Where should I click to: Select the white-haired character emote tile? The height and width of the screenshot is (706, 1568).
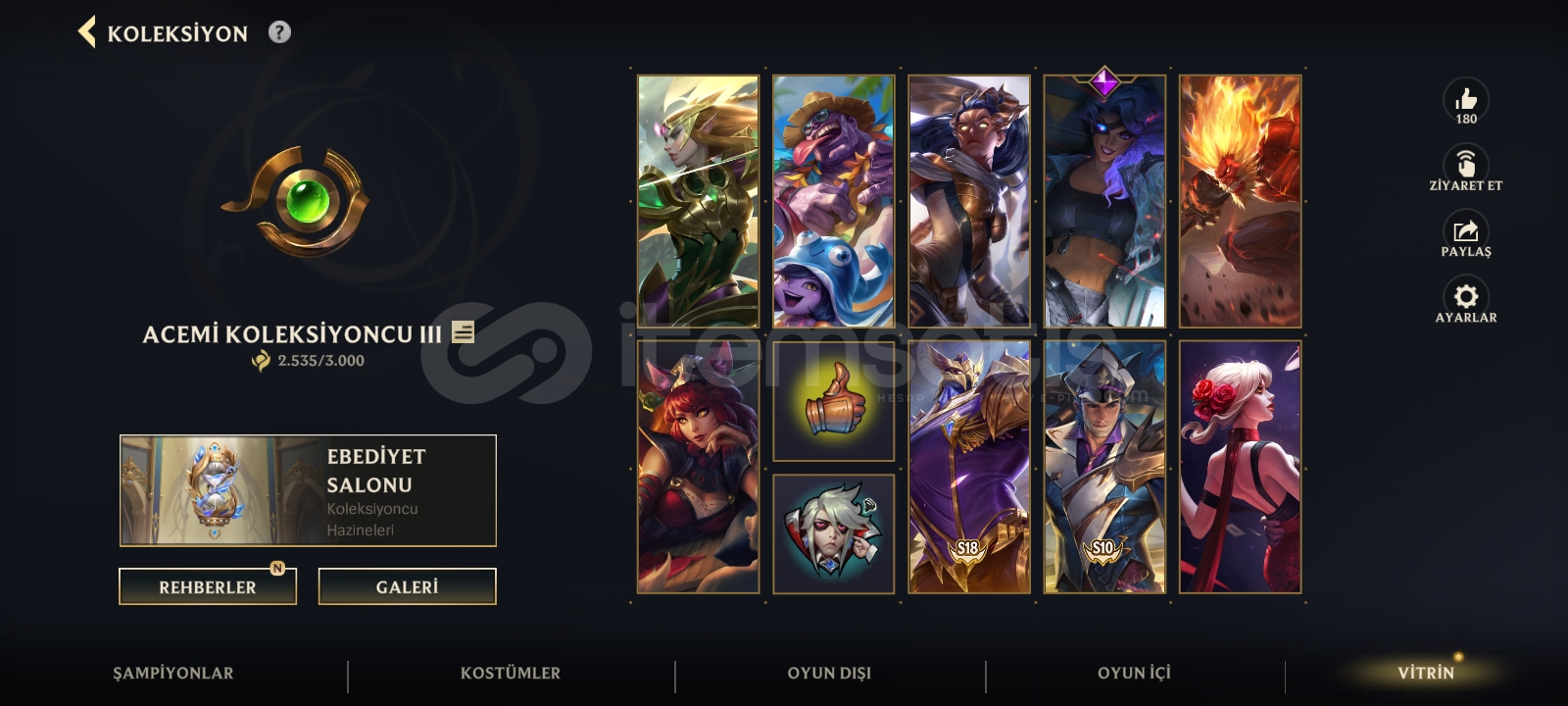coord(834,534)
